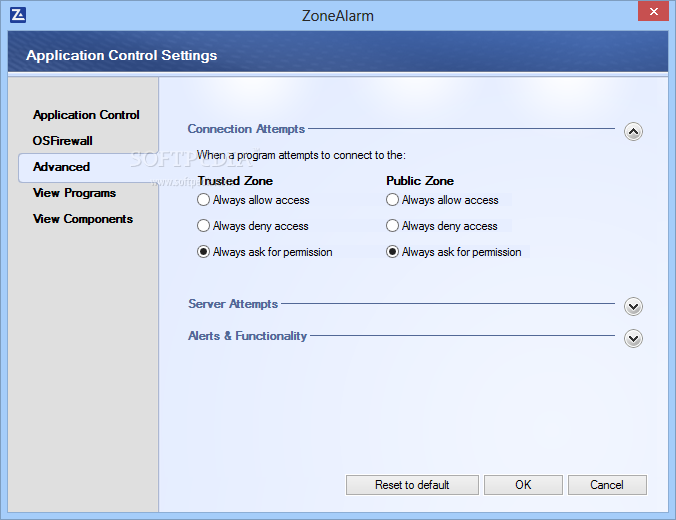Collapse the Connection Attempts section chevron

pyautogui.click(x=633, y=132)
